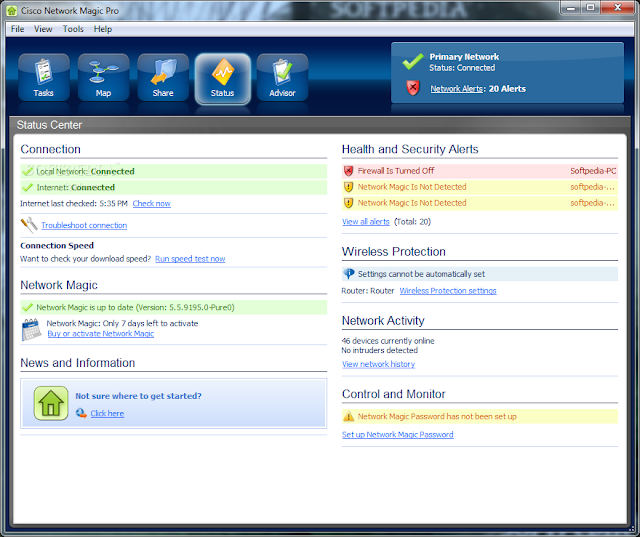Open the network Map view
640x537 pixels.
tap(104, 77)
